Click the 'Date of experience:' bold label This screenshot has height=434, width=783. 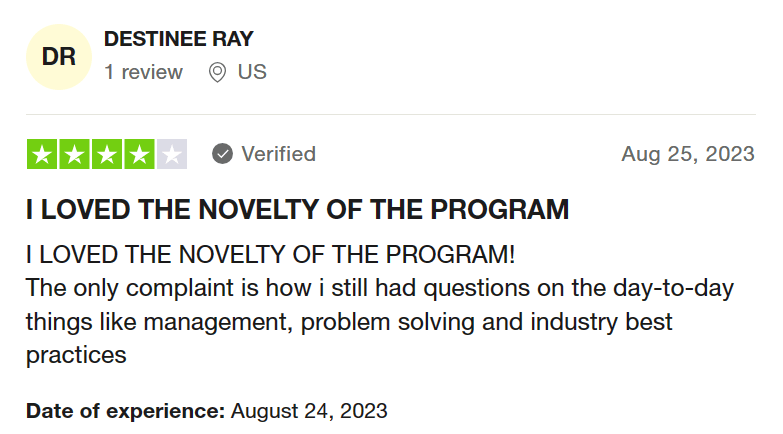[x=125, y=410]
